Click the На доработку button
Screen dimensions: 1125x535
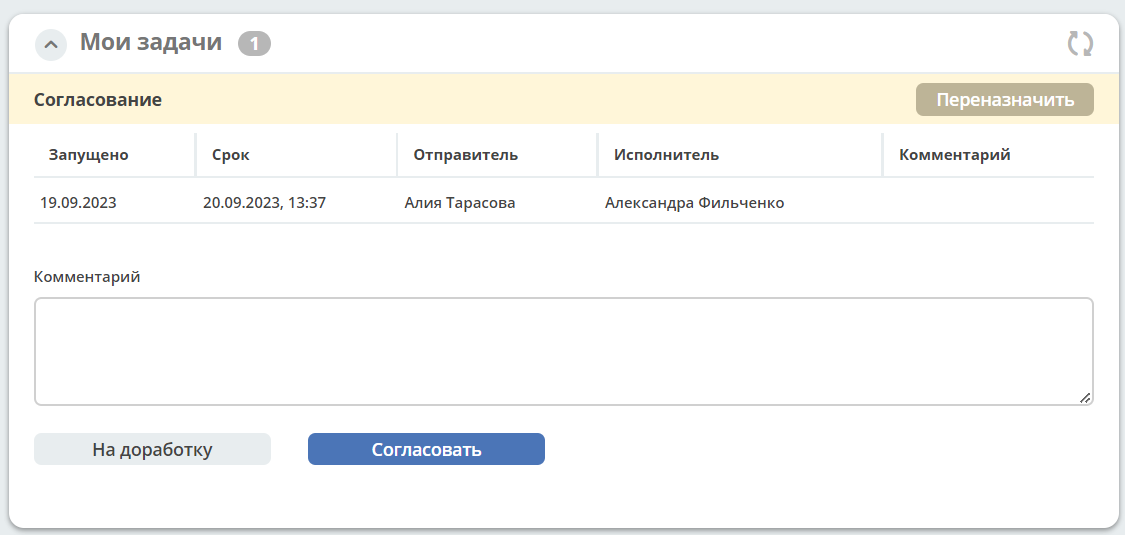click(152, 450)
